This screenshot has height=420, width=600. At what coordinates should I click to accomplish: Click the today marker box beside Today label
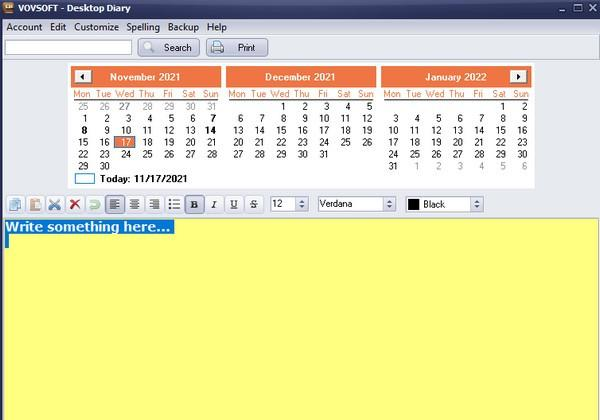[85, 179]
